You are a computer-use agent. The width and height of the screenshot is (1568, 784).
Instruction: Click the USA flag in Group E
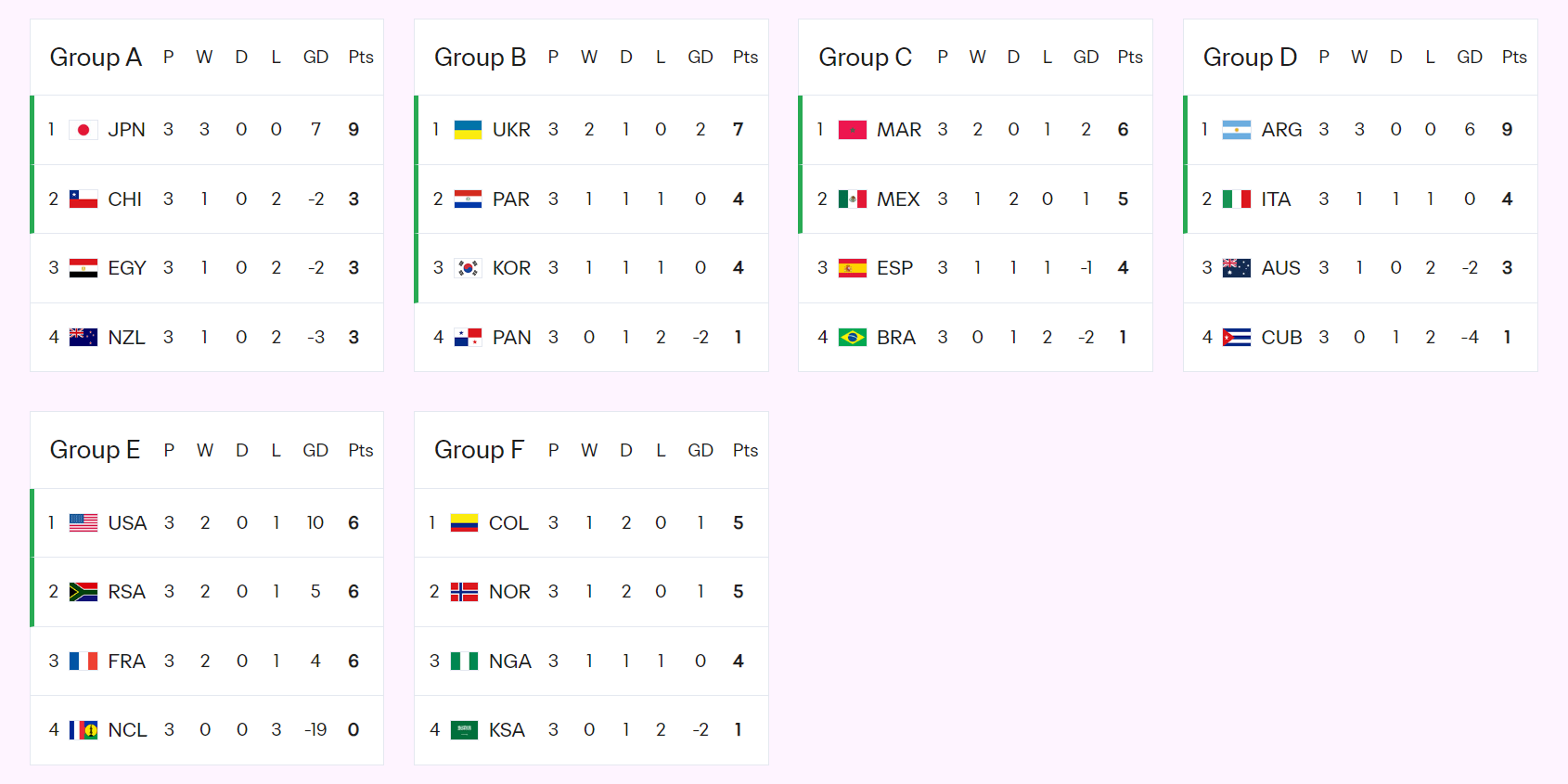pos(84,523)
